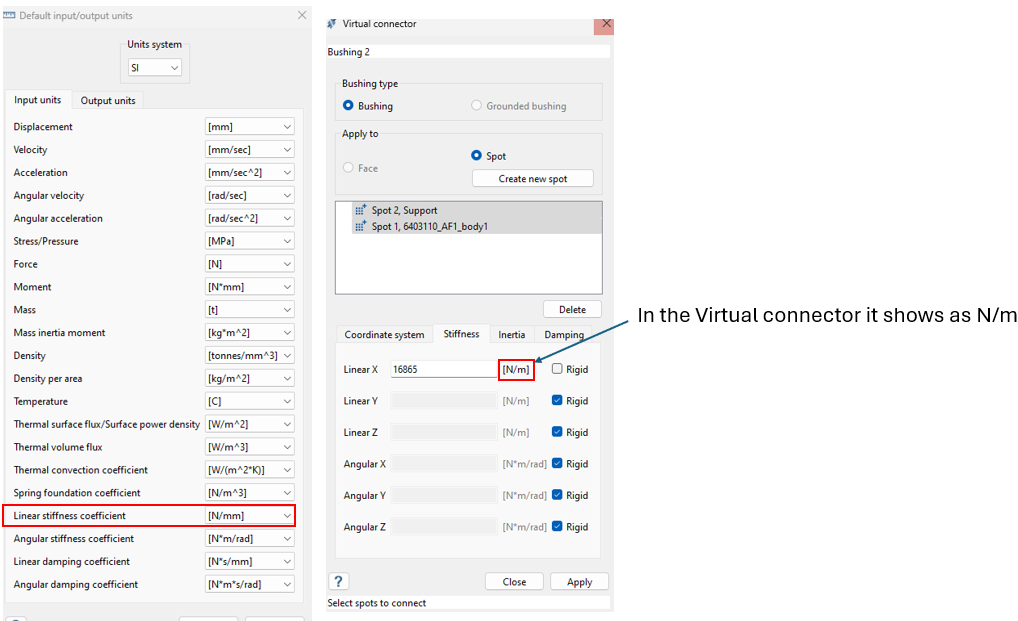Image resolution: width=1018 pixels, height=621 pixels.
Task: Close the Virtual connector dialog
Action: coord(604,25)
